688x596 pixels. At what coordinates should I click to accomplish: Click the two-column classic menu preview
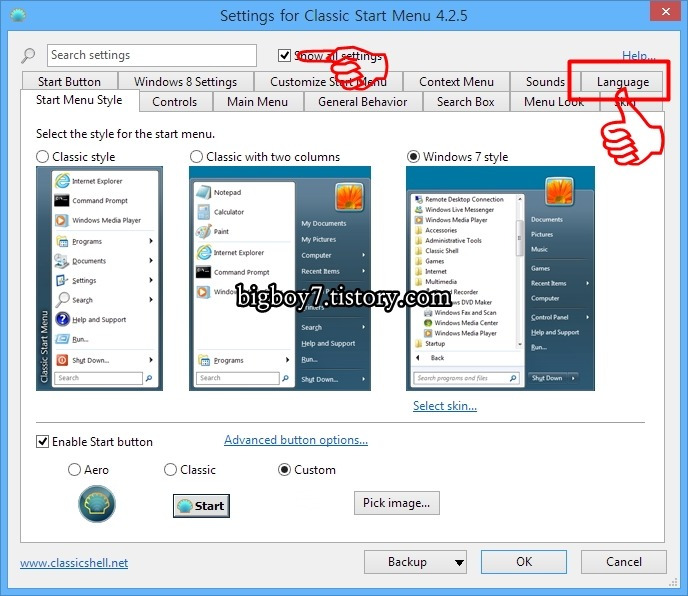[280, 278]
